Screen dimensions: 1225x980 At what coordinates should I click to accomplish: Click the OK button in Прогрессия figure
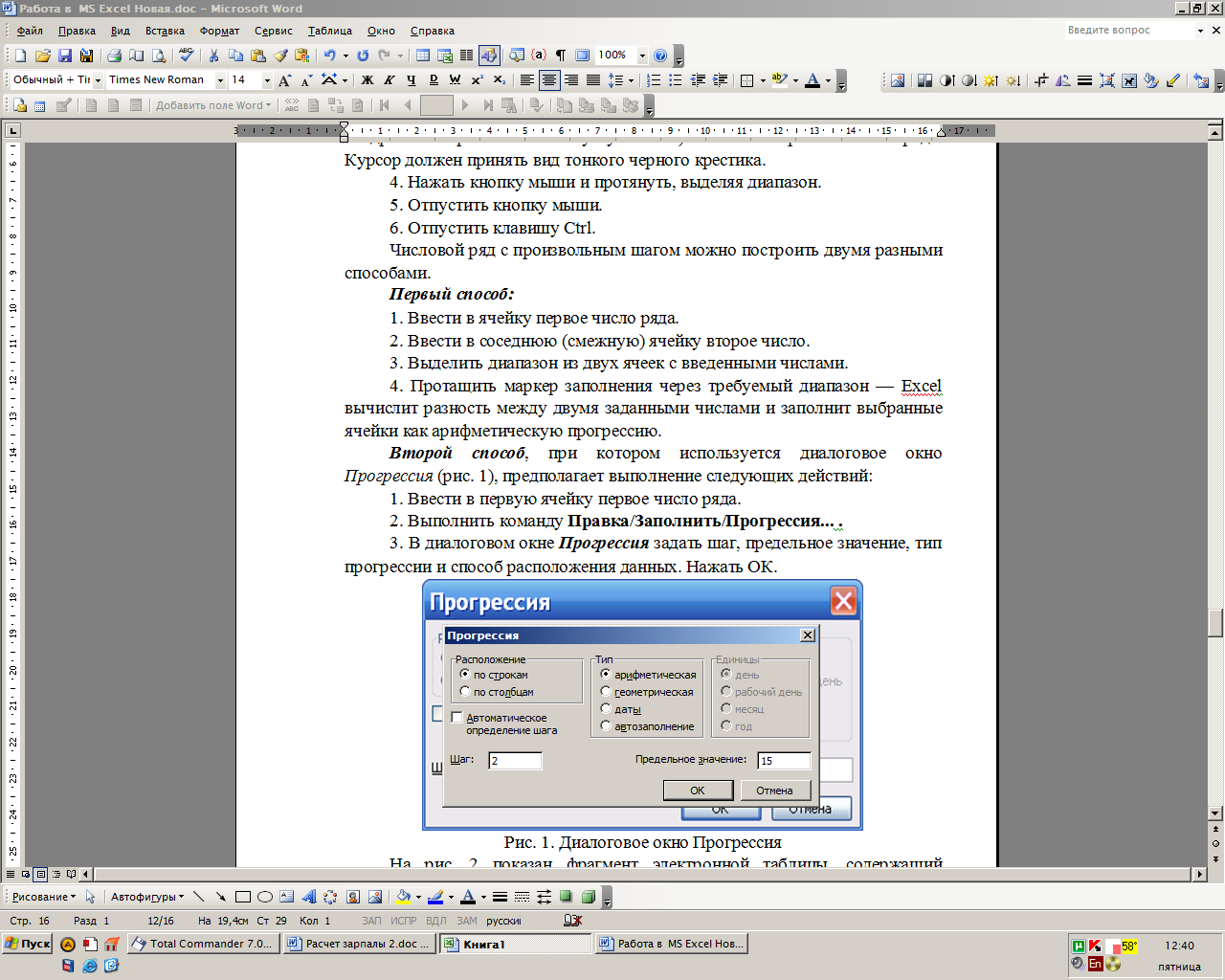click(x=698, y=791)
